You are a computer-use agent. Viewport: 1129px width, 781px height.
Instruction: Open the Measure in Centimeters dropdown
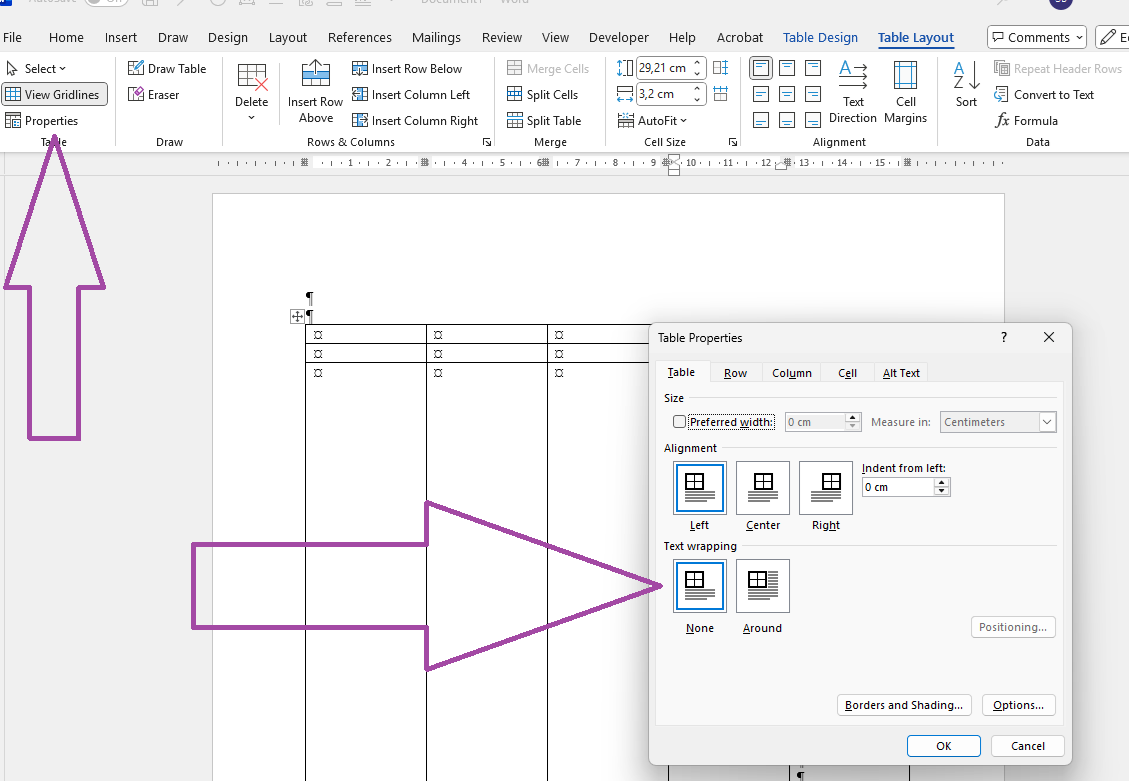(998, 422)
